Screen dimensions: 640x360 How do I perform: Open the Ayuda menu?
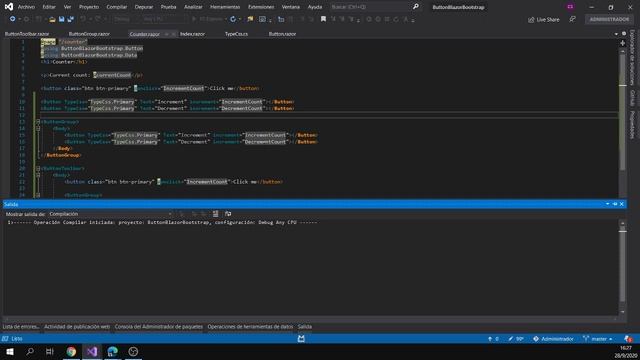[x=315, y=7]
